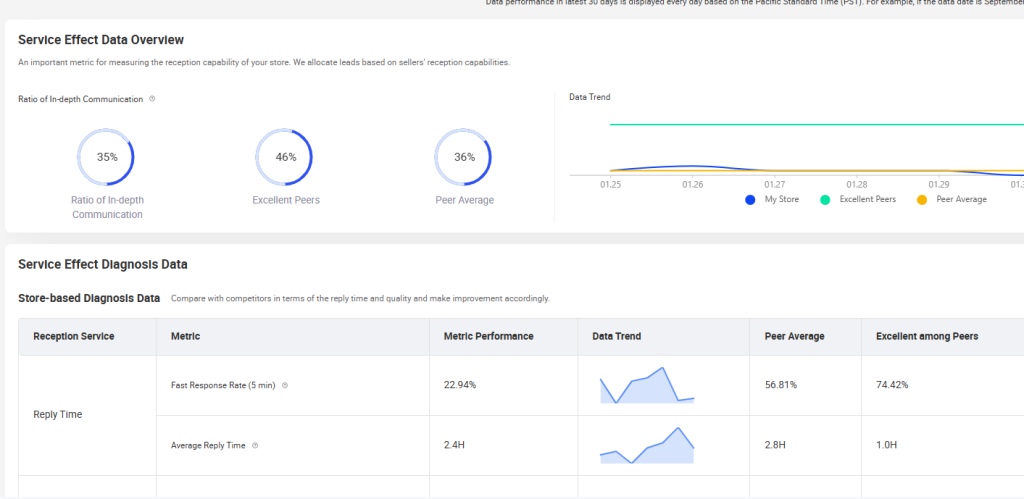This screenshot has width=1024, height=499.
Task: Toggle Peer Average legend dot
Action: click(922, 200)
